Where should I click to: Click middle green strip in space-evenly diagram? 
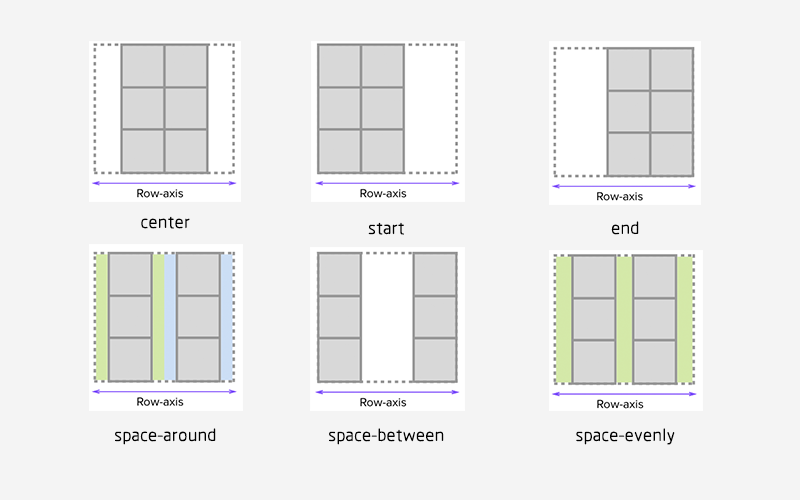[x=624, y=319]
